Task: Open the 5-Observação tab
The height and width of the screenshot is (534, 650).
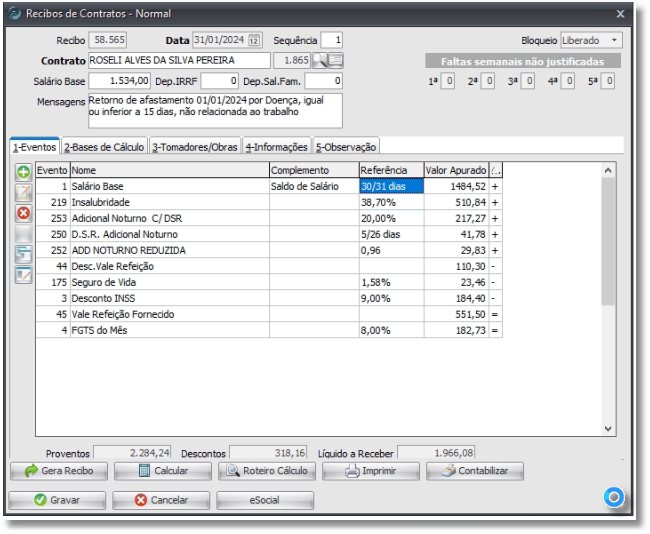Action: [x=346, y=147]
